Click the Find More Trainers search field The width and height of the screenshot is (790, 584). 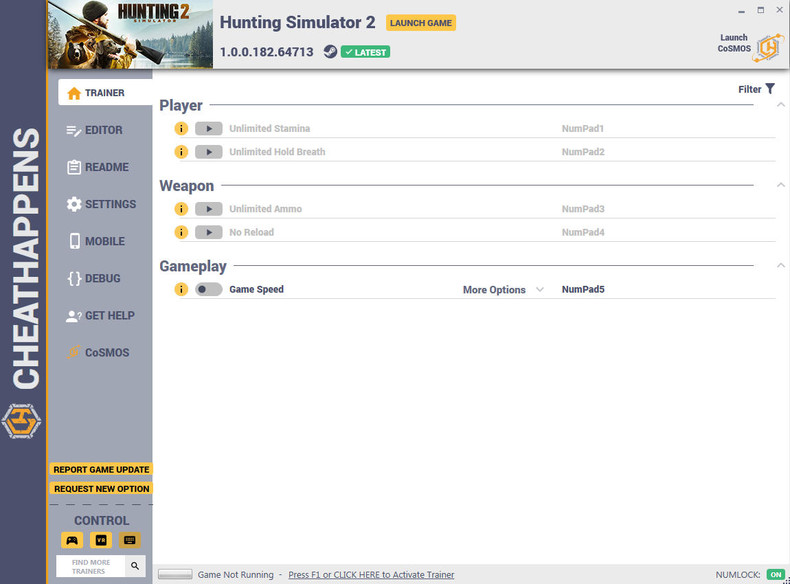point(91,566)
